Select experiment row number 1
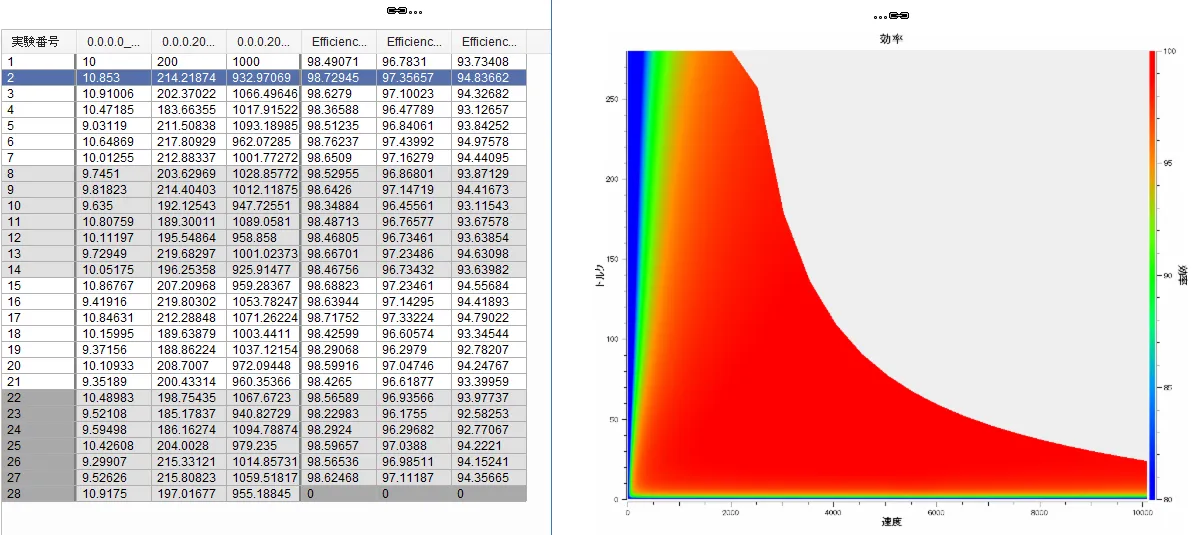The width and height of the screenshot is (1195, 535). [x=38, y=61]
